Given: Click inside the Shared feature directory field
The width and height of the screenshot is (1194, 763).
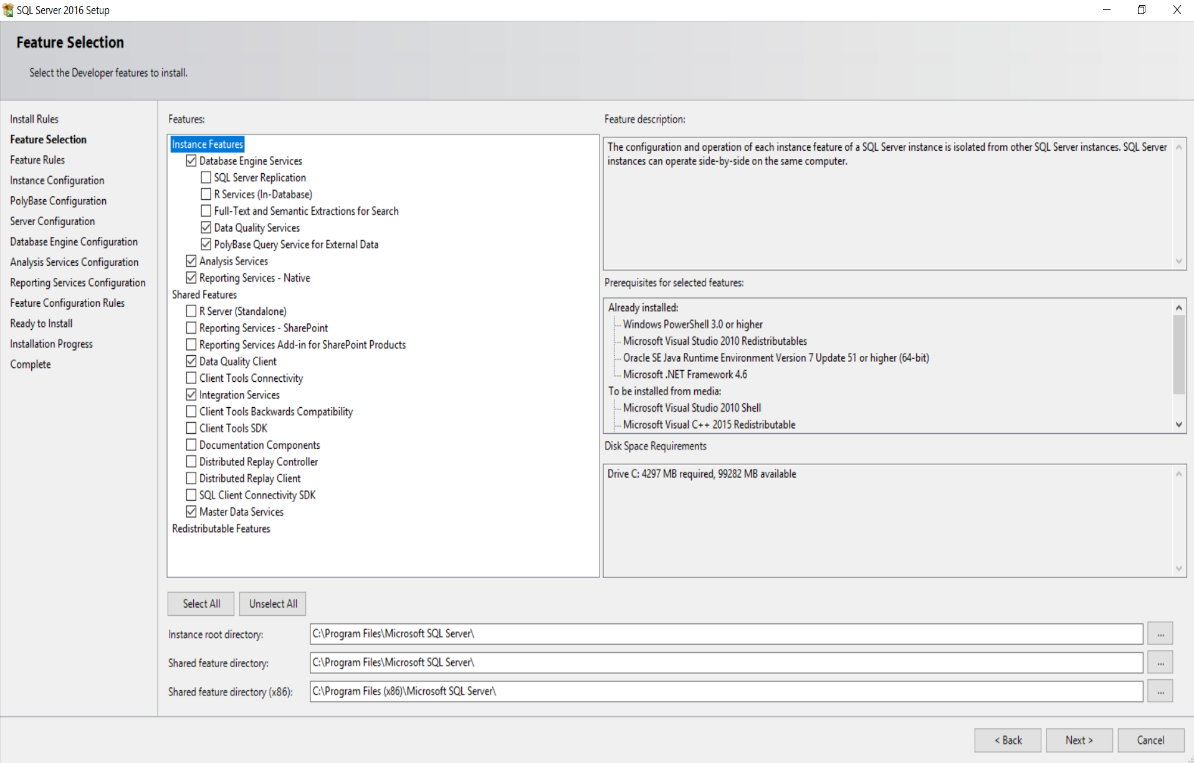Looking at the screenshot, I should 726,662.
